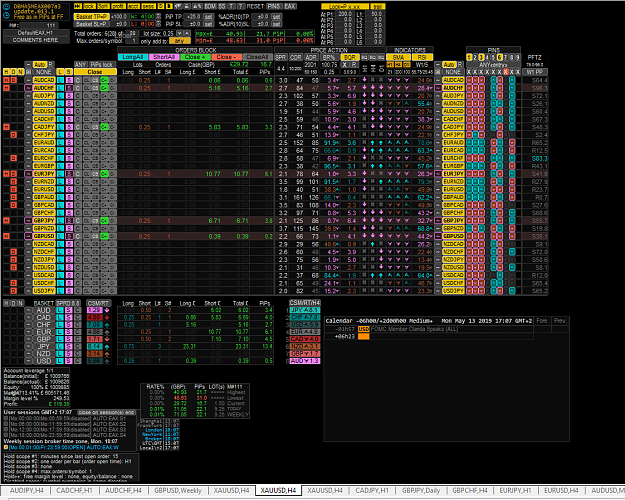This screenshot has height=500, width=625.
Task: Click the sess toolbar button
Action: point(148,6)
